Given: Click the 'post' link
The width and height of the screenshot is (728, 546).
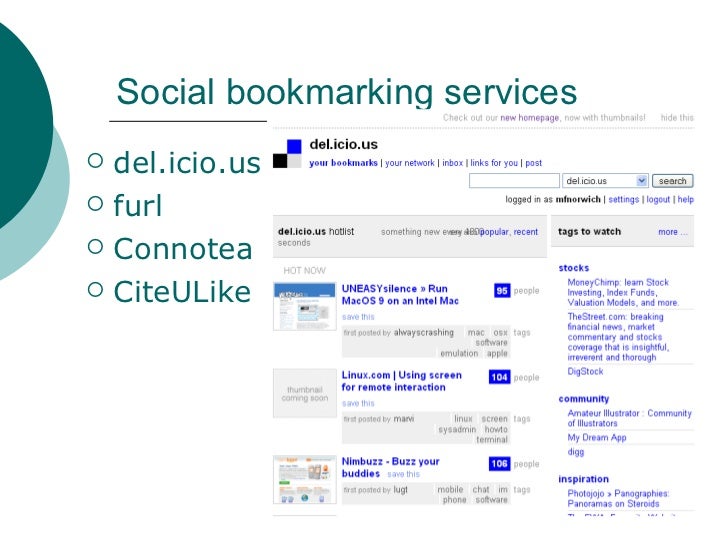Looking at the screenshot, I should pos(533,163).
